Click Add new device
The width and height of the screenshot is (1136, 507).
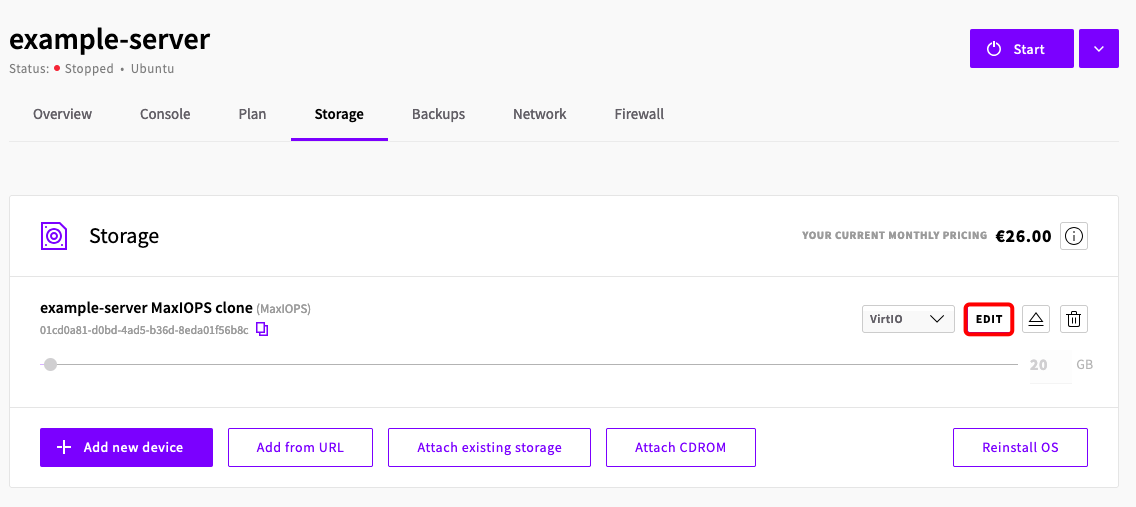(x=126, y=448)
